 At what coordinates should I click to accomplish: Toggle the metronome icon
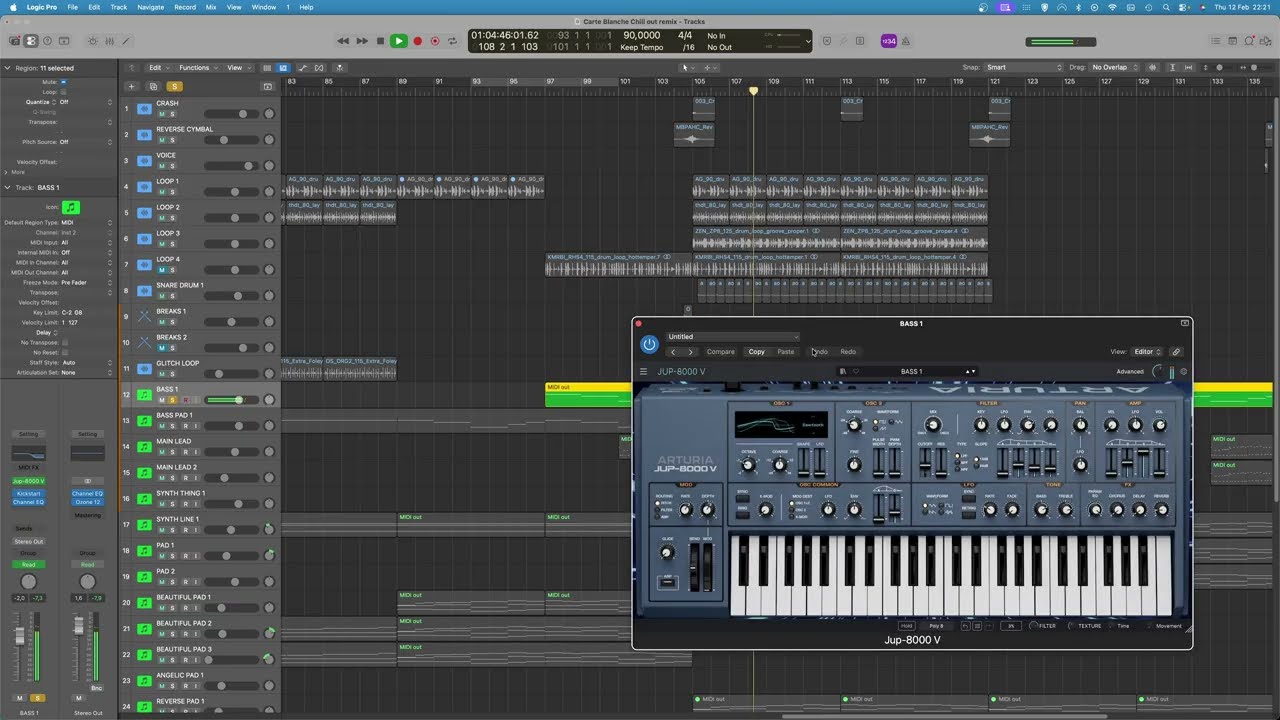(x=906, y=41)
